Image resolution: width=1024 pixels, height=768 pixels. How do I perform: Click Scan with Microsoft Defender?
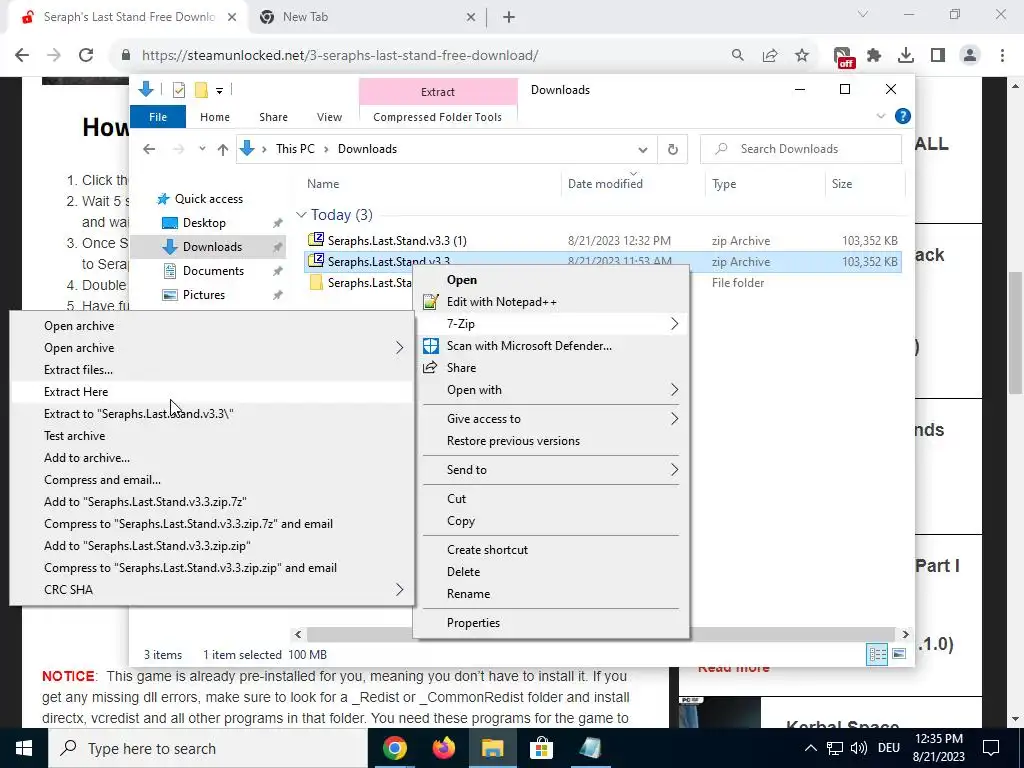[x=551, y=346]
